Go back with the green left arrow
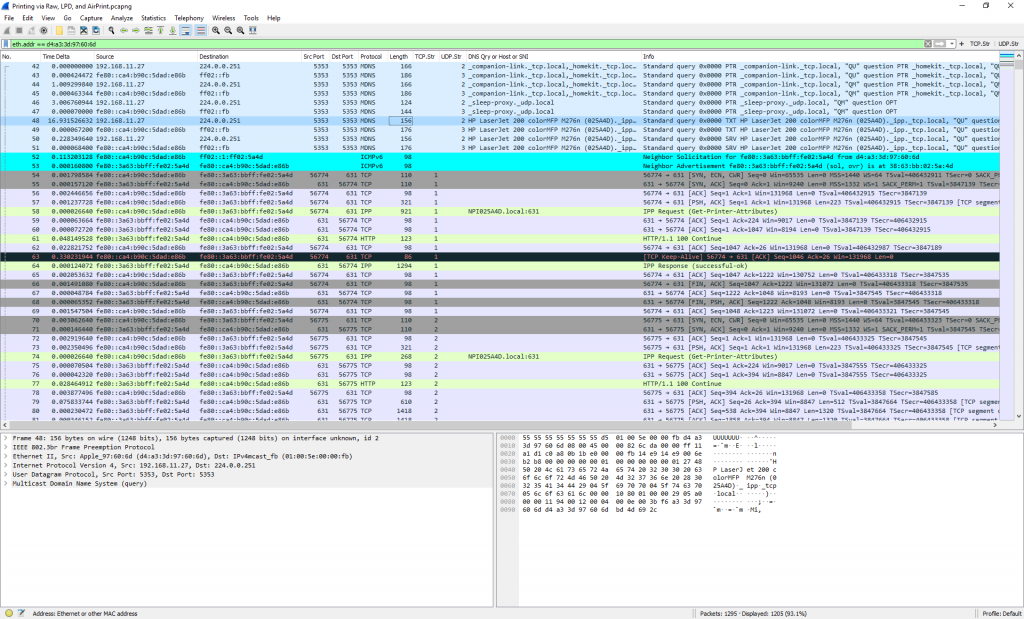 pyautogui.click(x=122, y=31)
